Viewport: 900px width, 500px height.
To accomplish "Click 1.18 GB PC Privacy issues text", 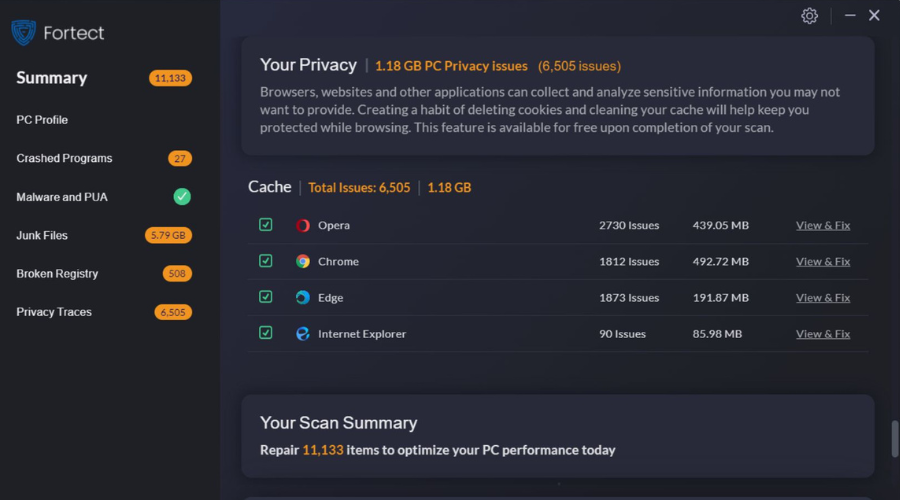I will 451,66.
